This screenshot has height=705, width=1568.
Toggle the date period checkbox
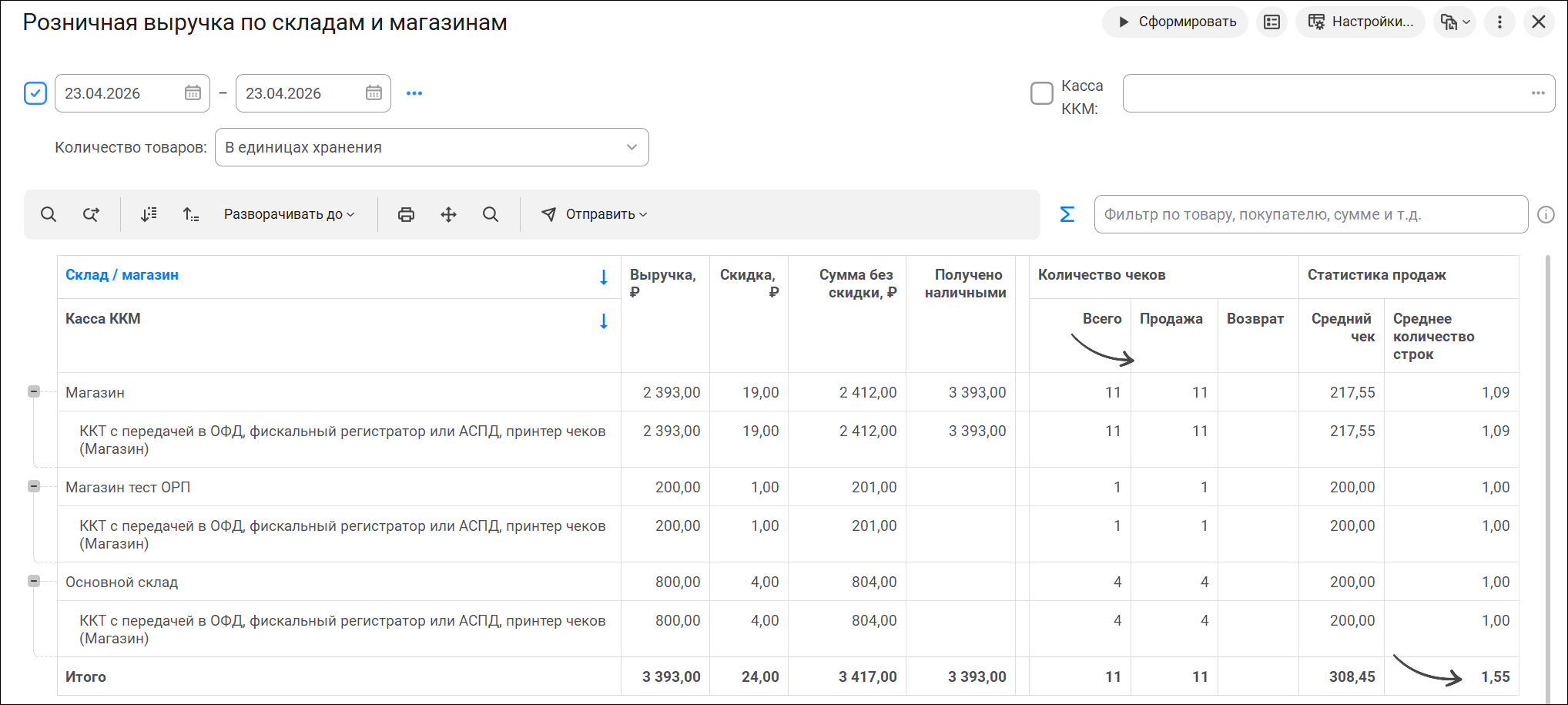coord(35,93)
